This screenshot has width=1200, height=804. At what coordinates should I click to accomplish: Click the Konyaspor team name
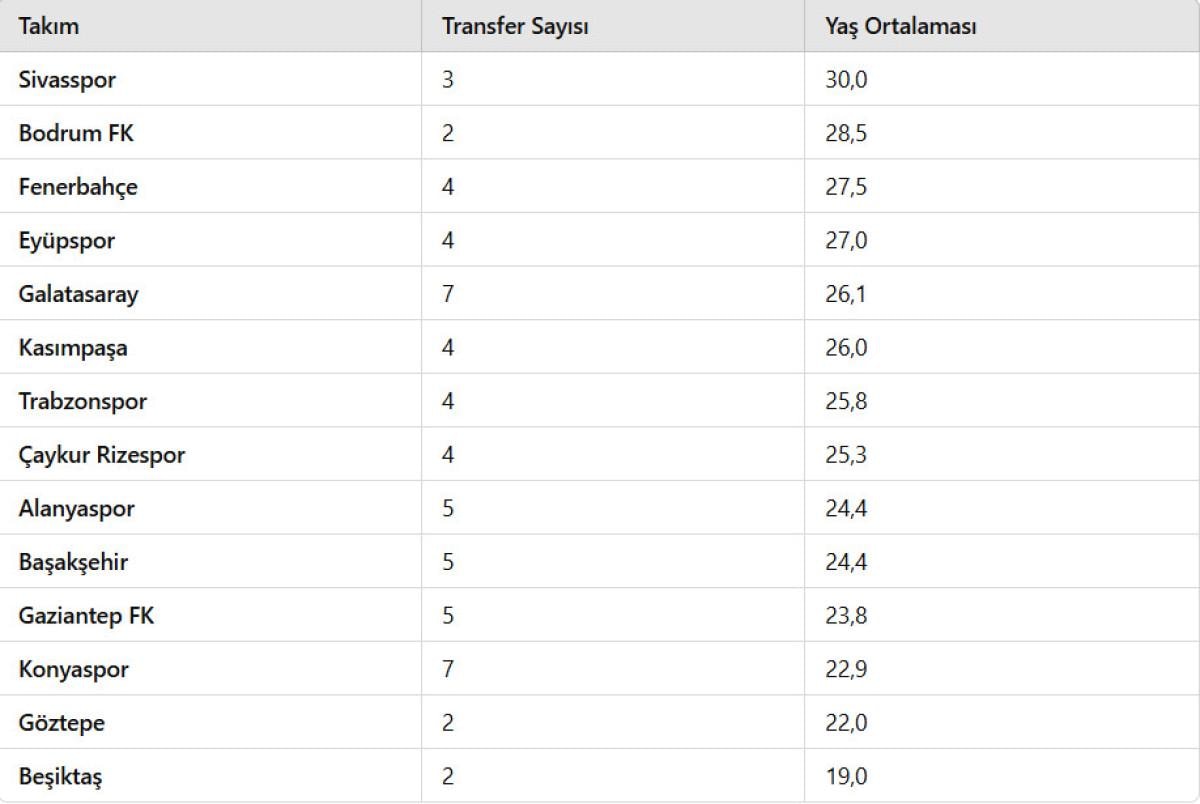pos(73,670)
